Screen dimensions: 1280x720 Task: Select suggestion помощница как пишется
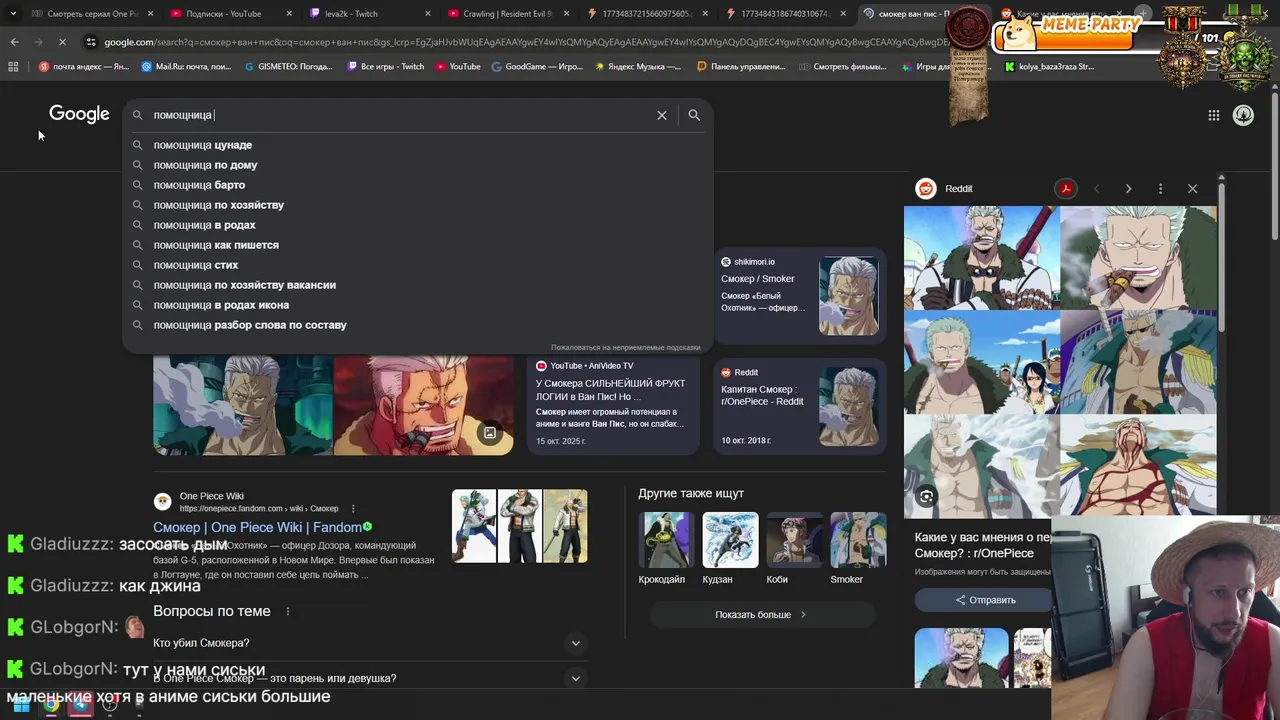point(418,245)
